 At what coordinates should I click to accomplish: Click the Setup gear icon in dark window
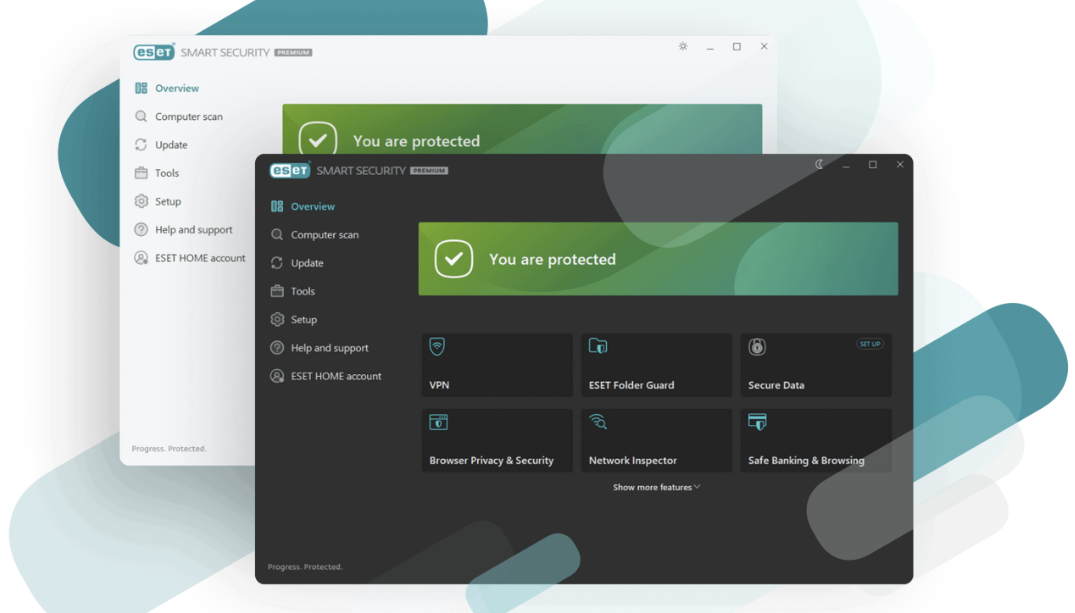click(277, 320)
